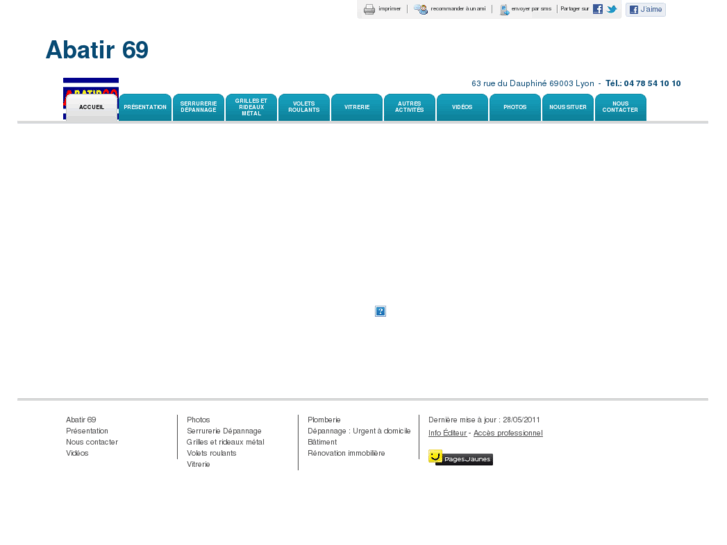
Task: Open the Présentation tab
Action: (145, 107)
